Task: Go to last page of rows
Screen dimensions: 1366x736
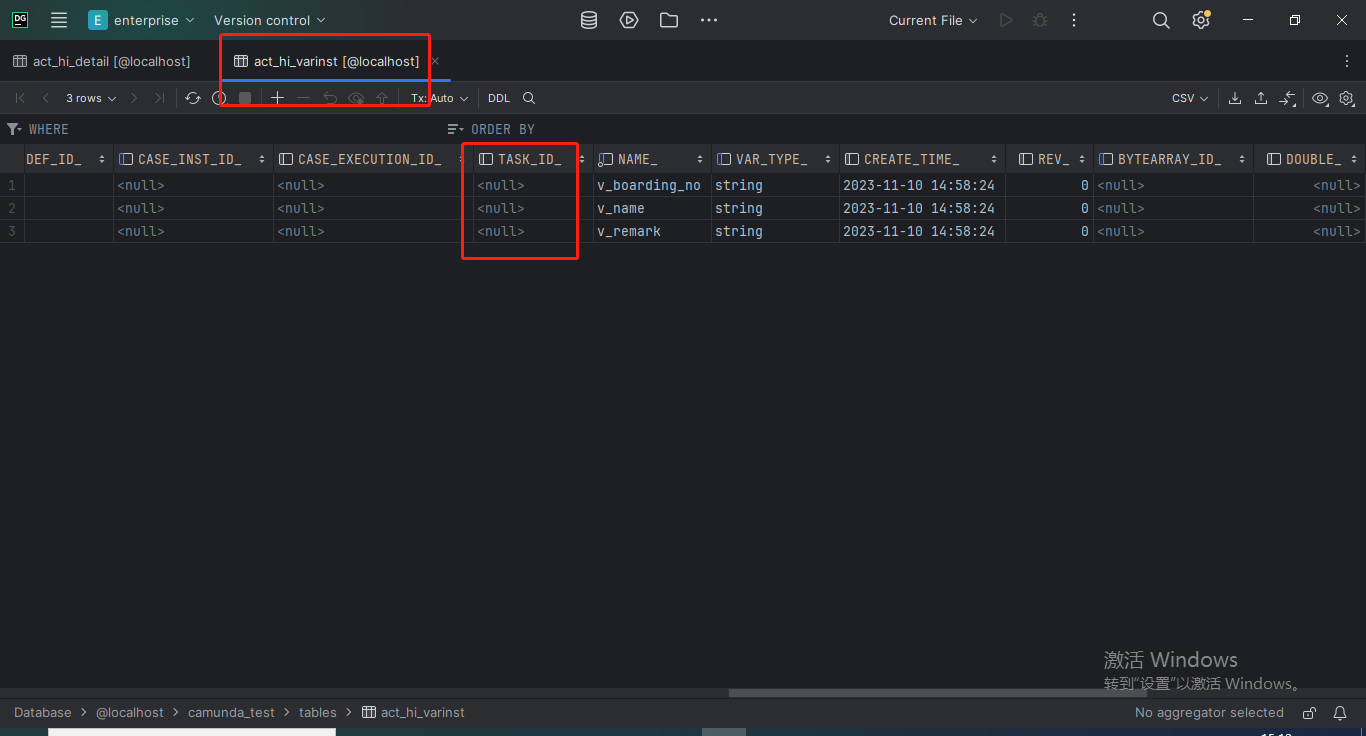Action: tap(159, 98)
